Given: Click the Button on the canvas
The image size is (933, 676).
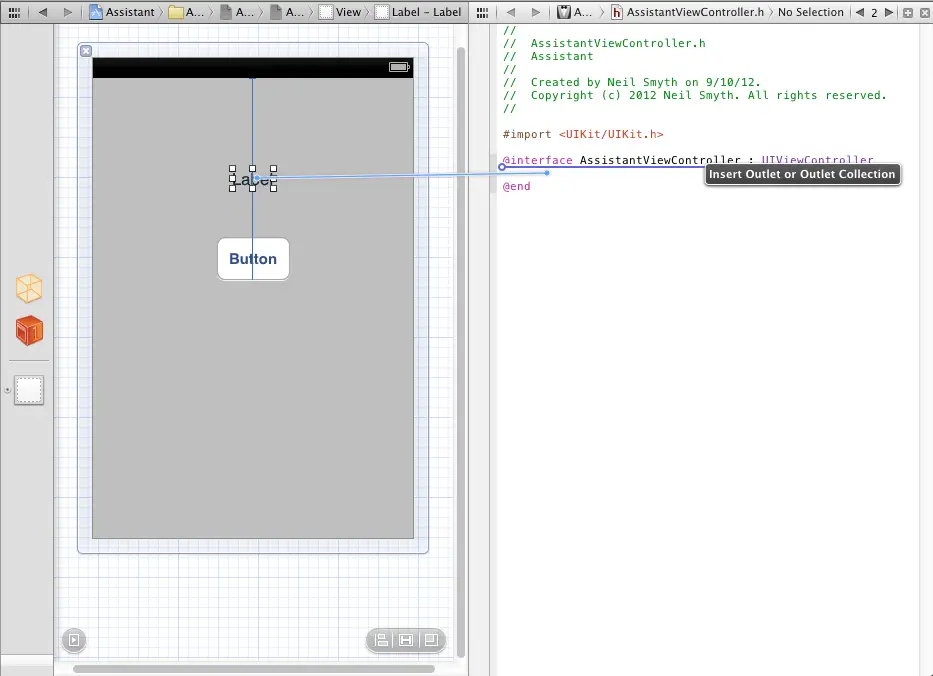Looking at the screenshot, I should (253, 259).
